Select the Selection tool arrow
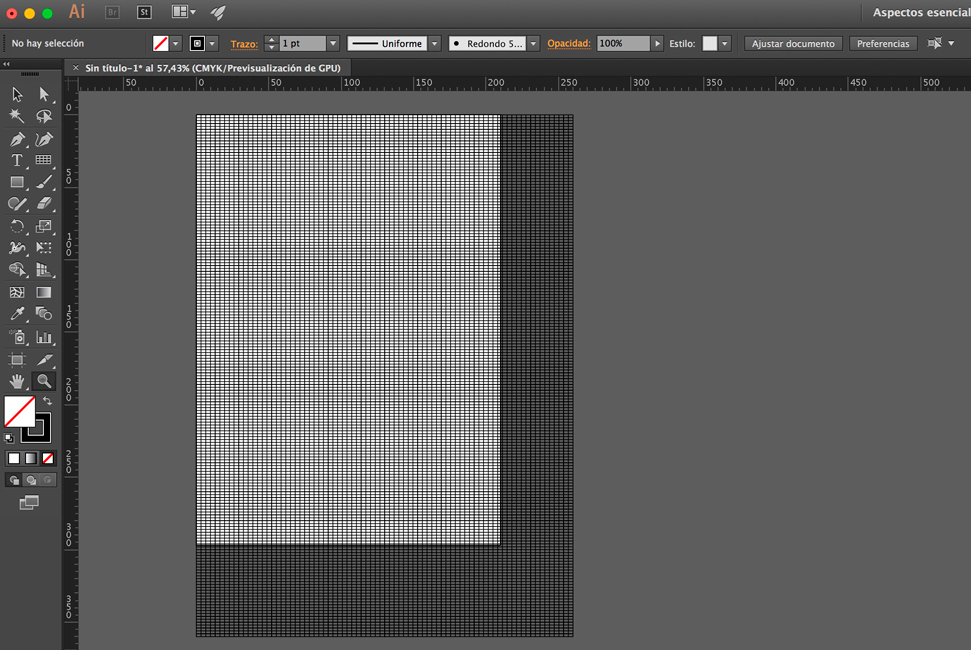The width and height of the screenshot is (971, 650). click(x=17, y=94)
